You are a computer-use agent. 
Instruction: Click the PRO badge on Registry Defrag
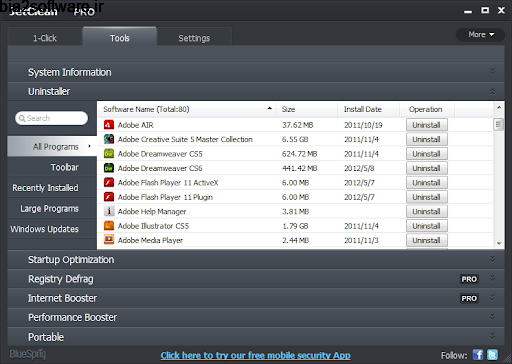(469, 279)
